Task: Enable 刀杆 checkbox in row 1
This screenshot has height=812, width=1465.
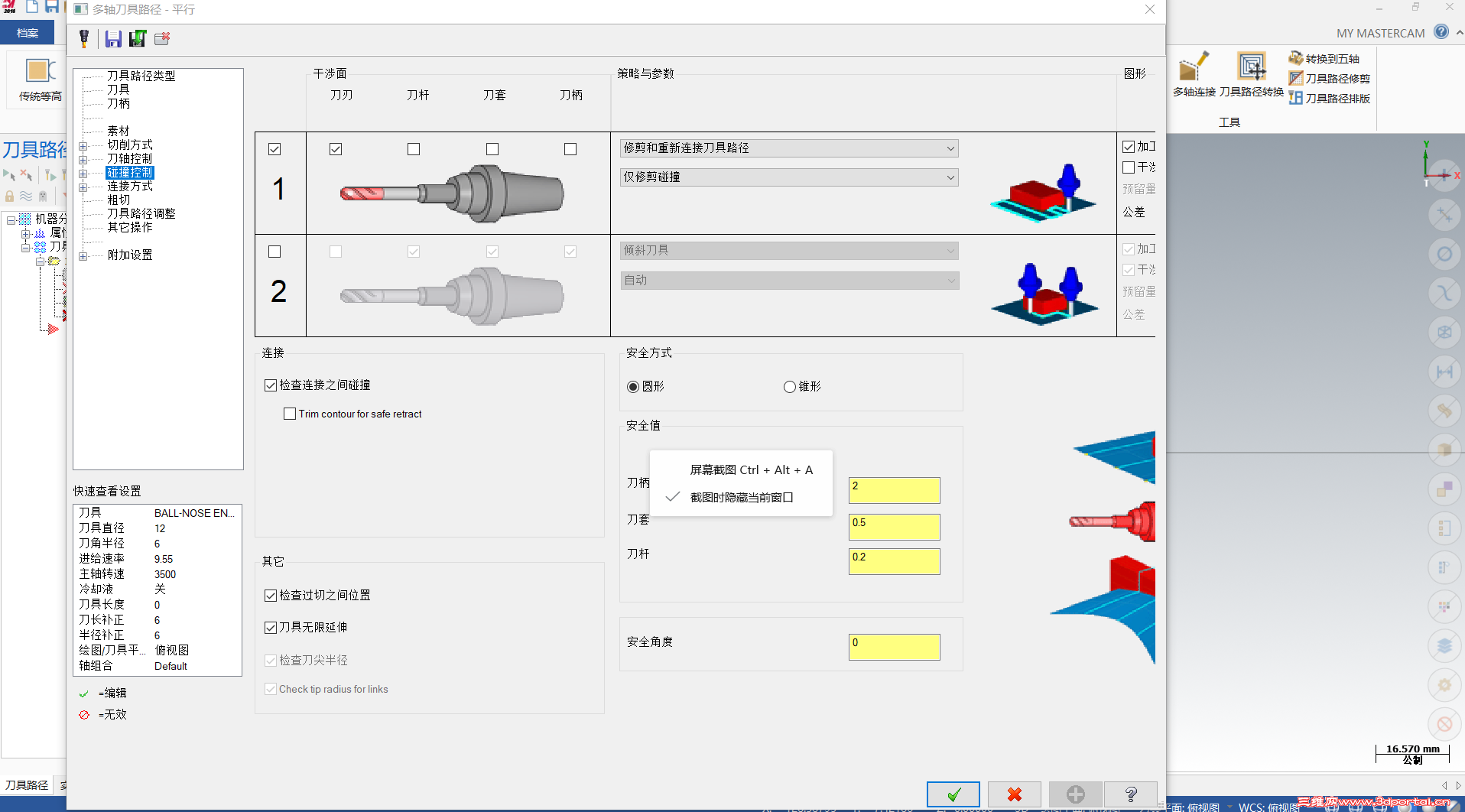Action: (x=414, y=149)
